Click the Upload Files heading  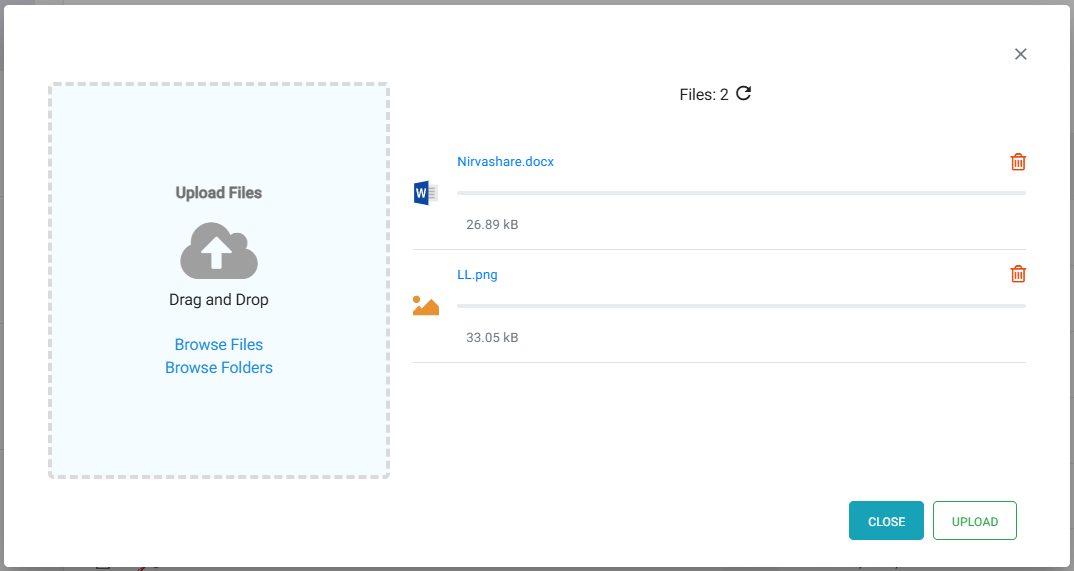click(x=219, y=193)
